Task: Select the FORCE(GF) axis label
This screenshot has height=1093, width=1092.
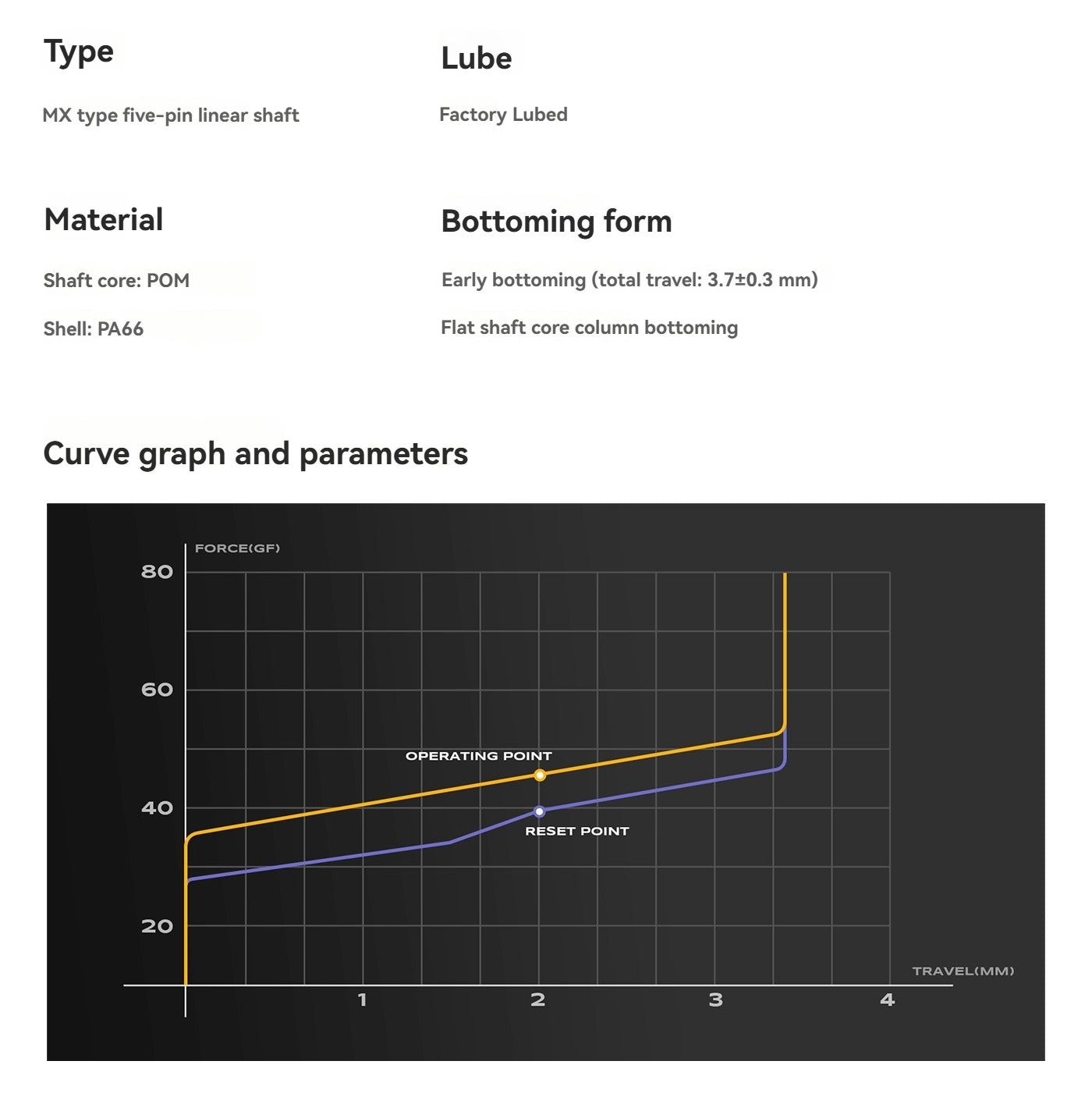Action: [x=237, y=548]
